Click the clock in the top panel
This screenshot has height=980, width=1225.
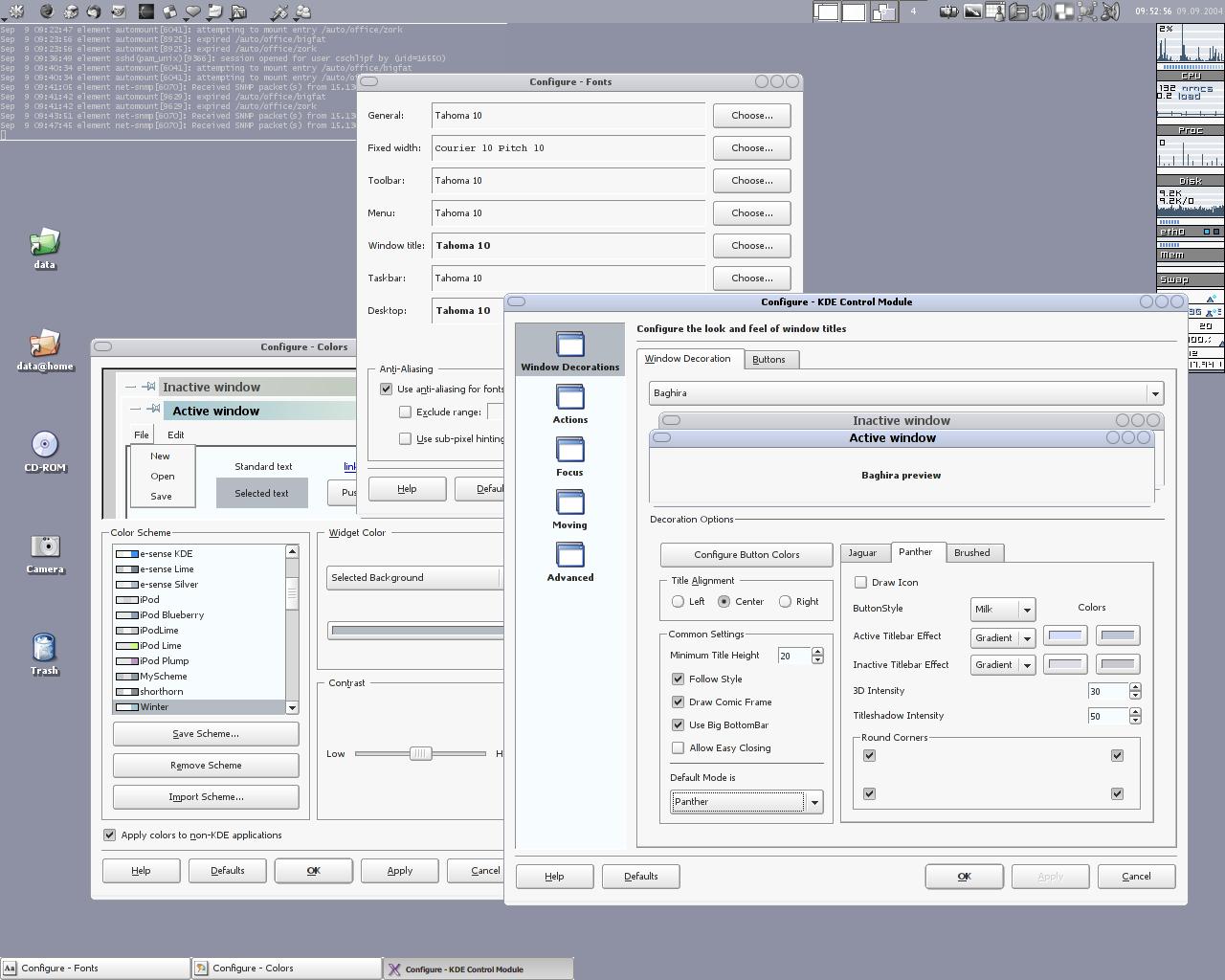click(1155, 11)
